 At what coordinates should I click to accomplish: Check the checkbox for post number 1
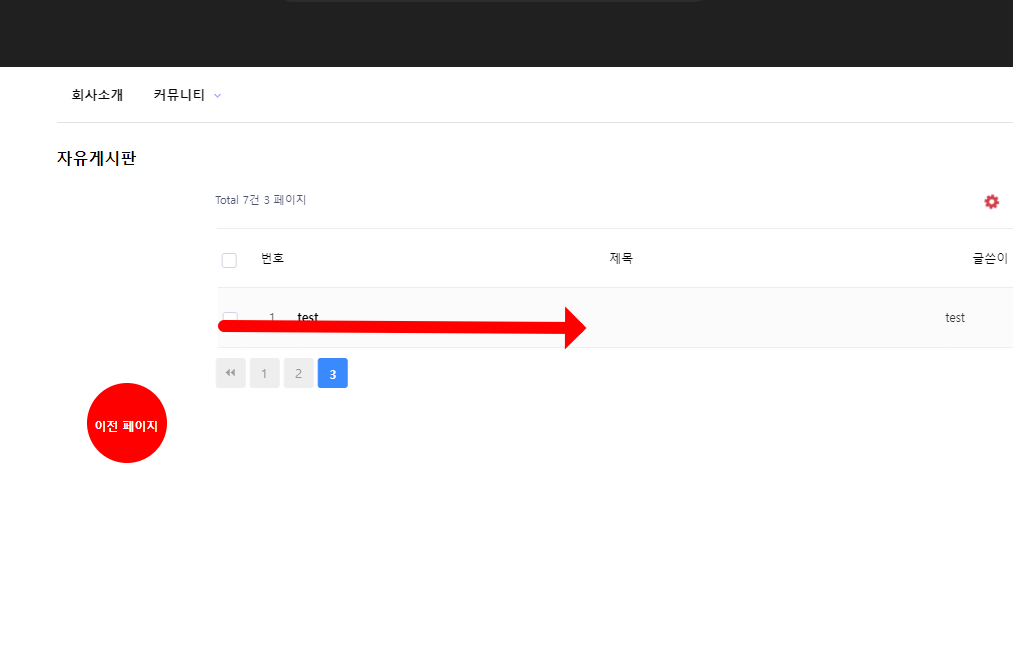229,316
